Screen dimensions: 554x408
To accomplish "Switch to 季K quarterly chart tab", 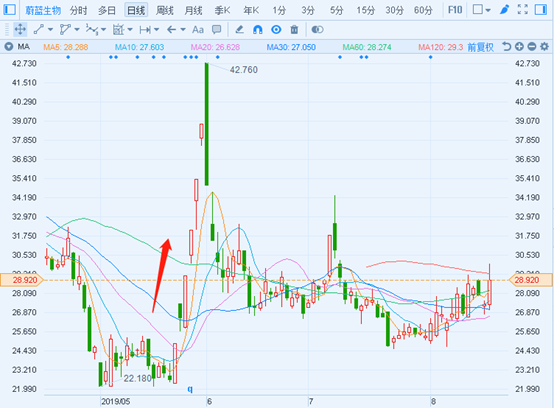I will point(222,10).
